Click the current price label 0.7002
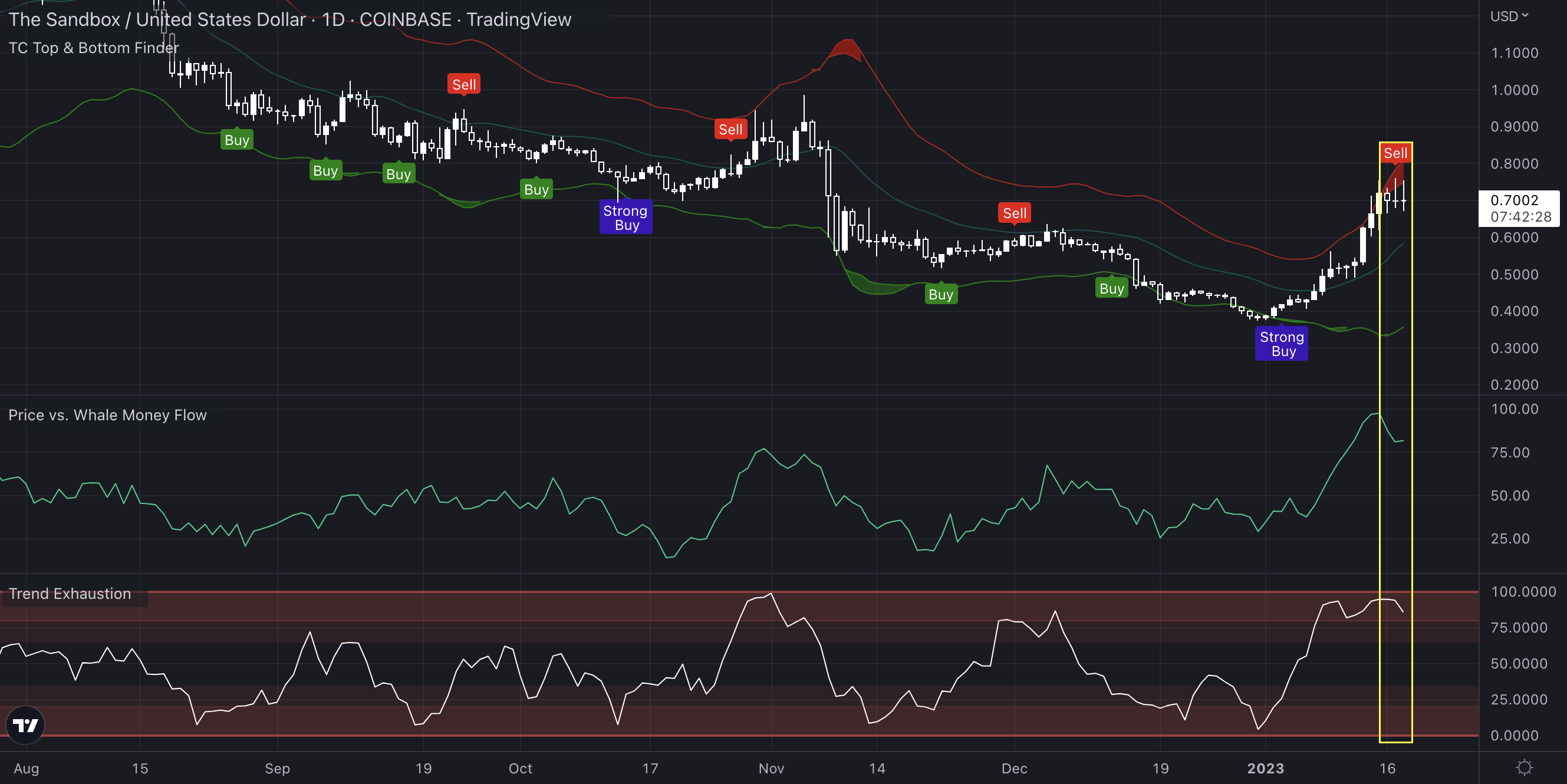1567x784 pixels. [1518, 208]
